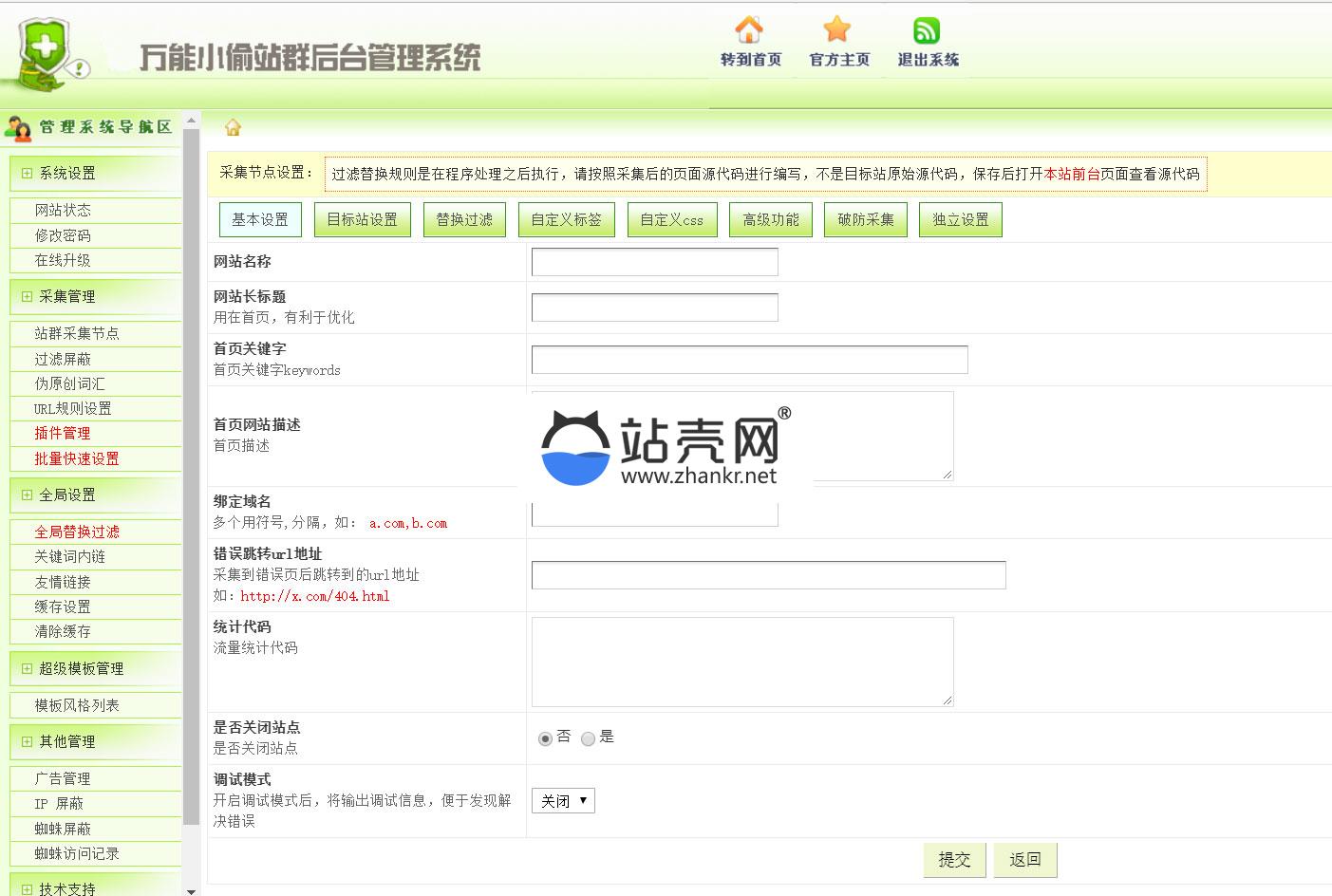Click the sidebar vertical scrollbar thumb

pos(191,475)
